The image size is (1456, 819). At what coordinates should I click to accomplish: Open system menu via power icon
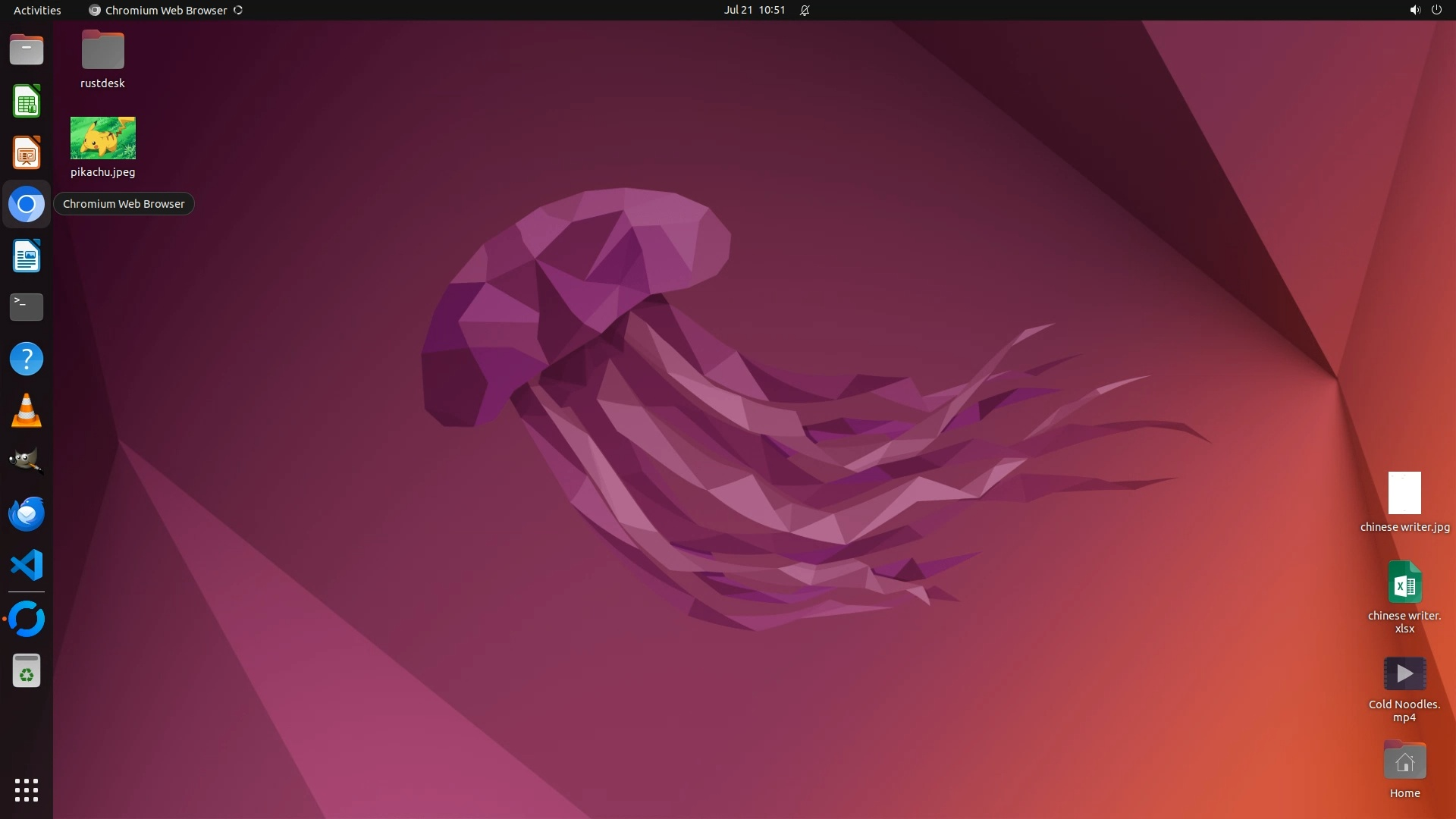pyautogui.click(x=1436, y=10)
